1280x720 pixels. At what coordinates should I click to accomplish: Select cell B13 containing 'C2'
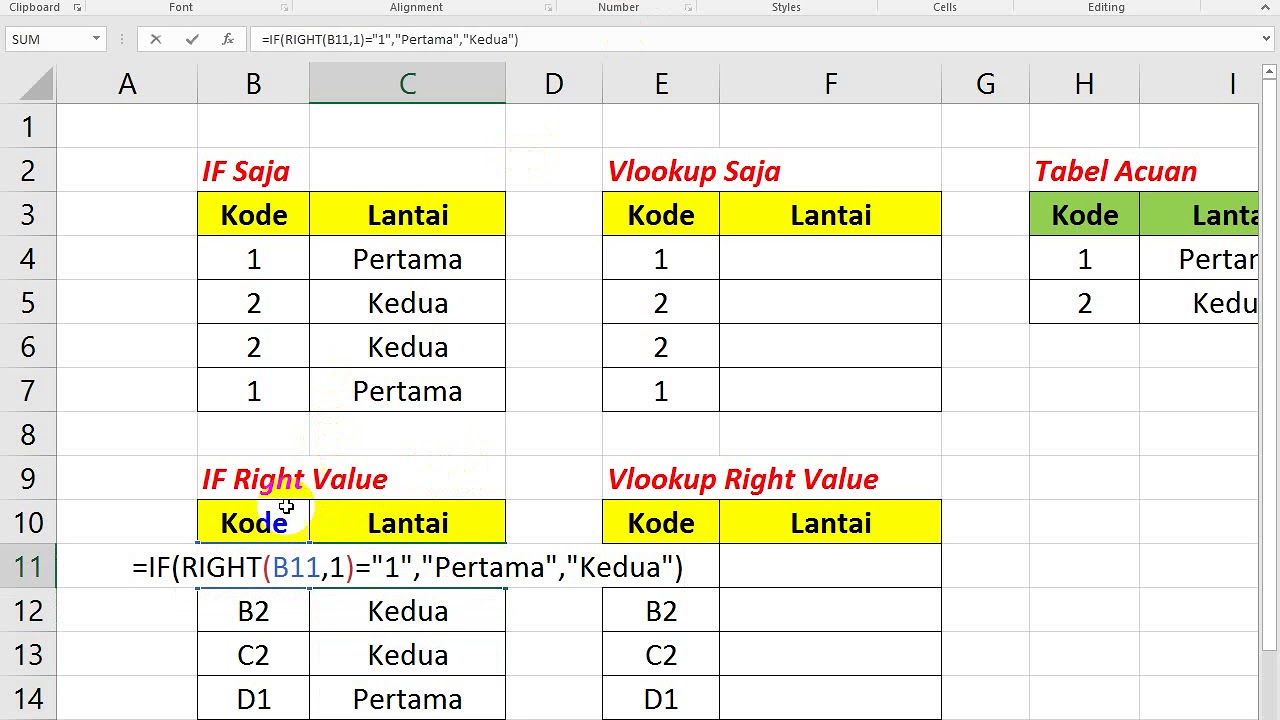coord(253,655)
